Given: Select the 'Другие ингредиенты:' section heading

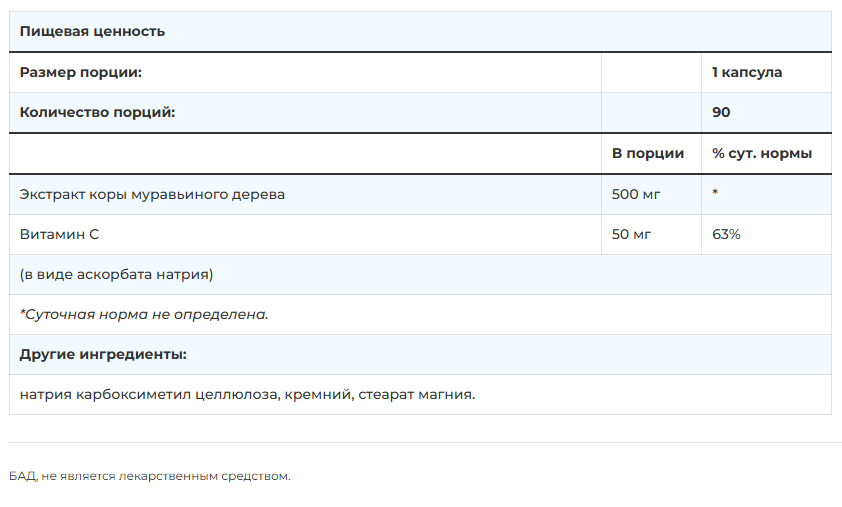Looking at the screenshot, I should point(103,354).
